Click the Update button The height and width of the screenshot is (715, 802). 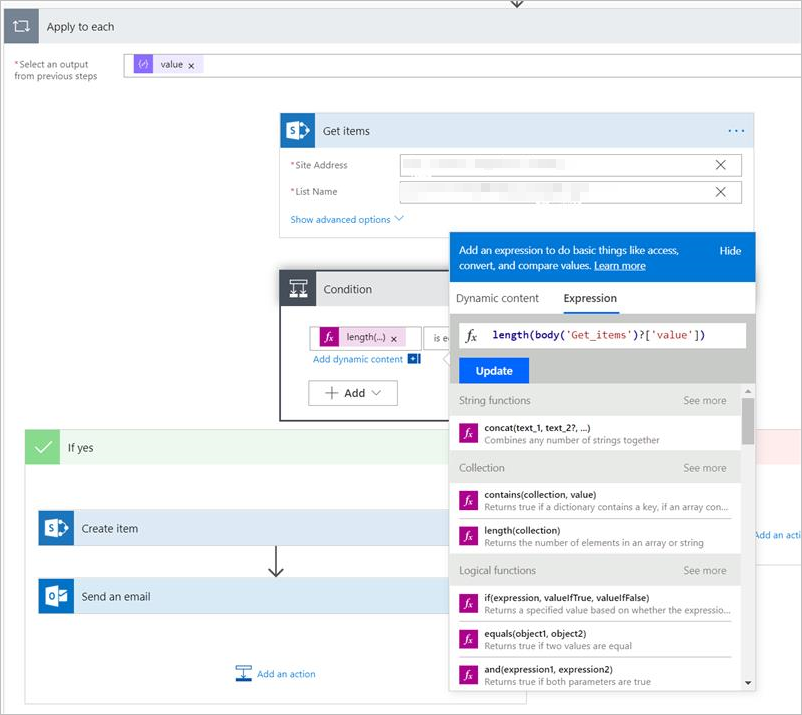(494, 371)
